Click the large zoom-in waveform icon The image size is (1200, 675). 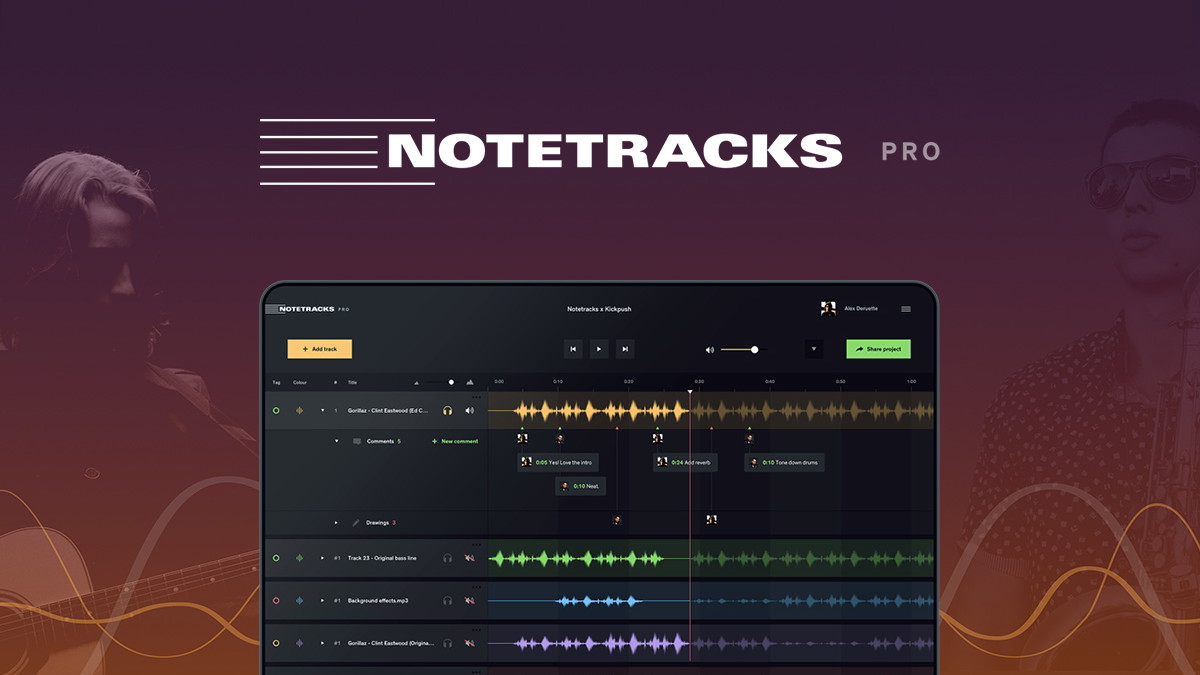[470, 382]
